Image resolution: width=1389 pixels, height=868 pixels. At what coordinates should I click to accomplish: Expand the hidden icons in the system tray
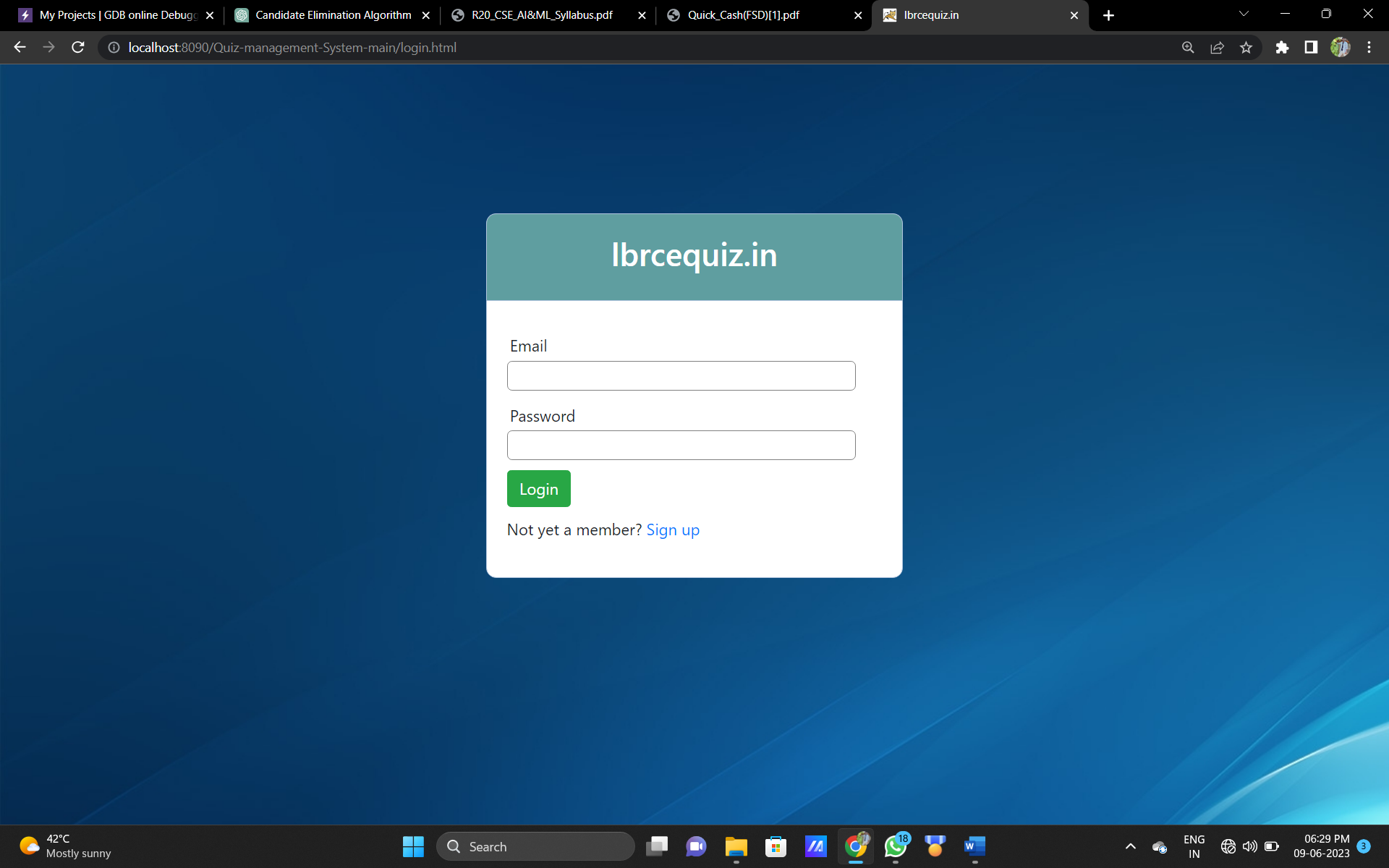pos(1130,846)
